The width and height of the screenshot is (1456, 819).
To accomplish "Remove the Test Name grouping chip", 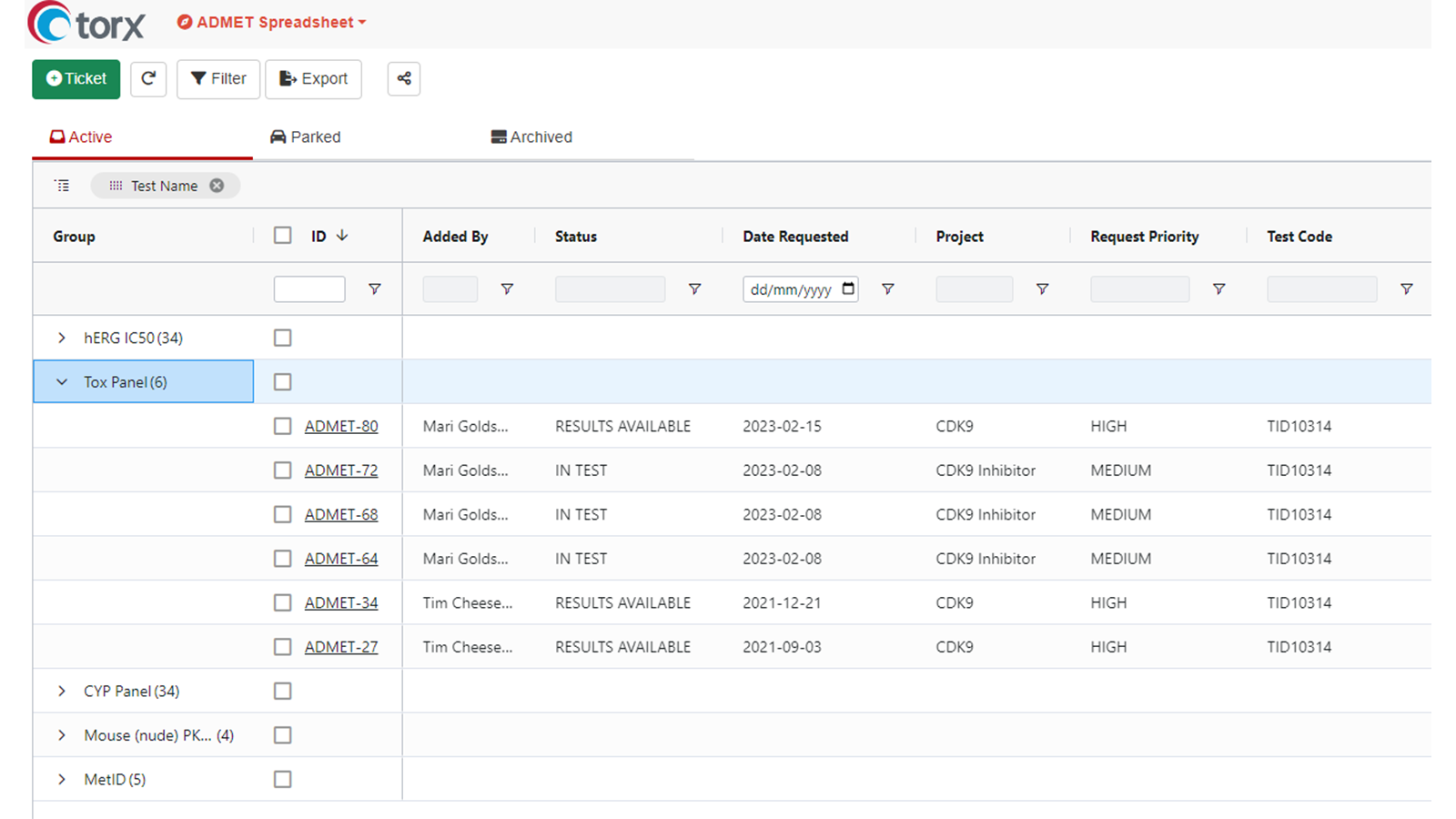I will (x=217, y=186).
